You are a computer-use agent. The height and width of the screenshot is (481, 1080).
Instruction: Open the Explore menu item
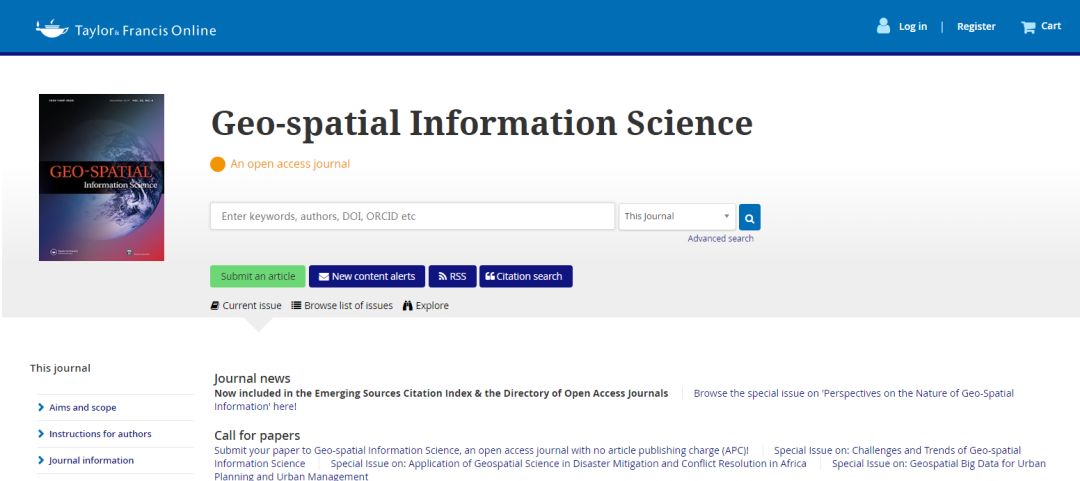point(426,305)
